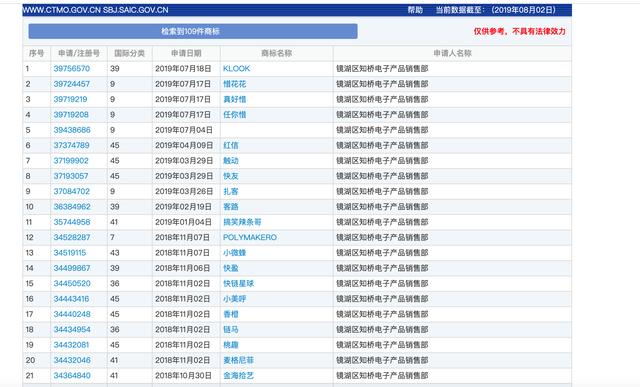
Task: Open registration number 34434954
Action: (72, 329)
